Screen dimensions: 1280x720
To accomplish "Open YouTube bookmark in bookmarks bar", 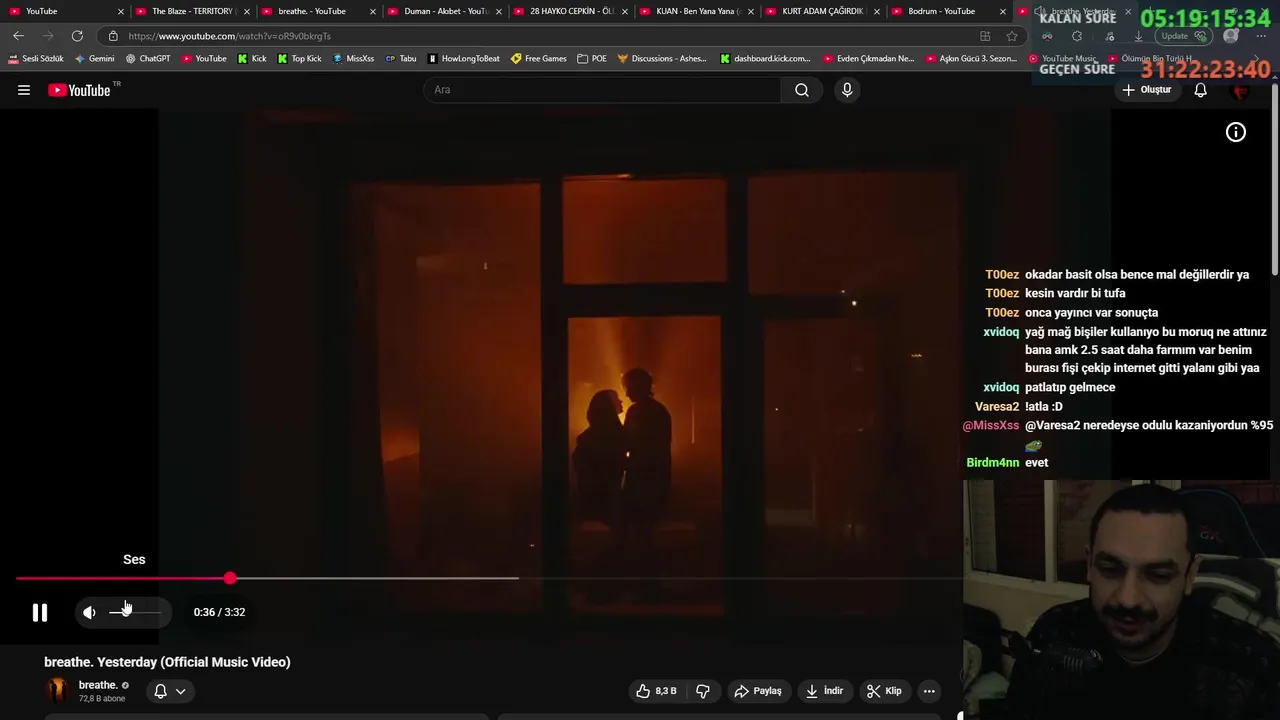I will coord(204,58).
